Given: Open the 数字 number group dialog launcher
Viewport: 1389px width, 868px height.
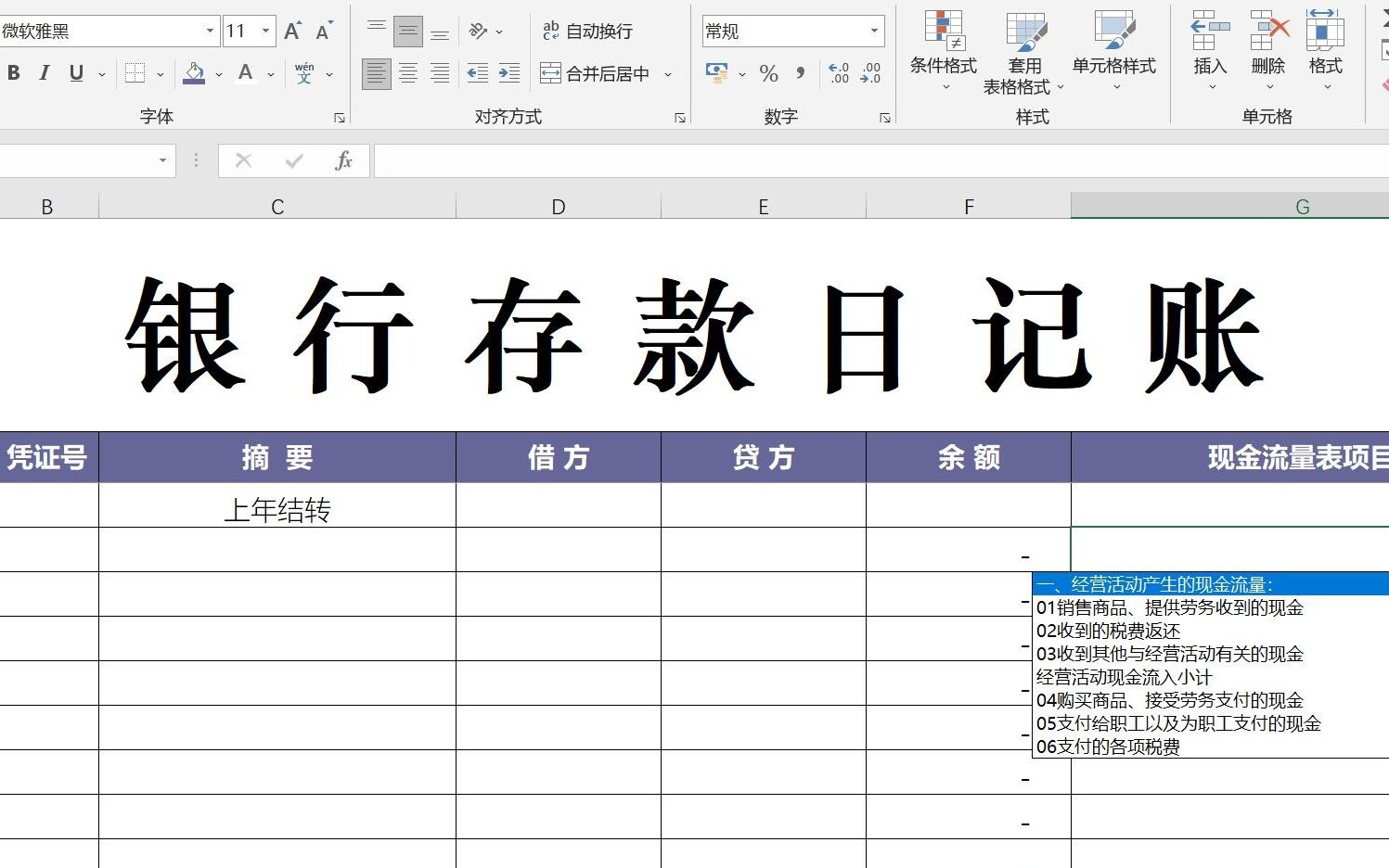Looking at the screenshot, I should click(x=884, y=117).
